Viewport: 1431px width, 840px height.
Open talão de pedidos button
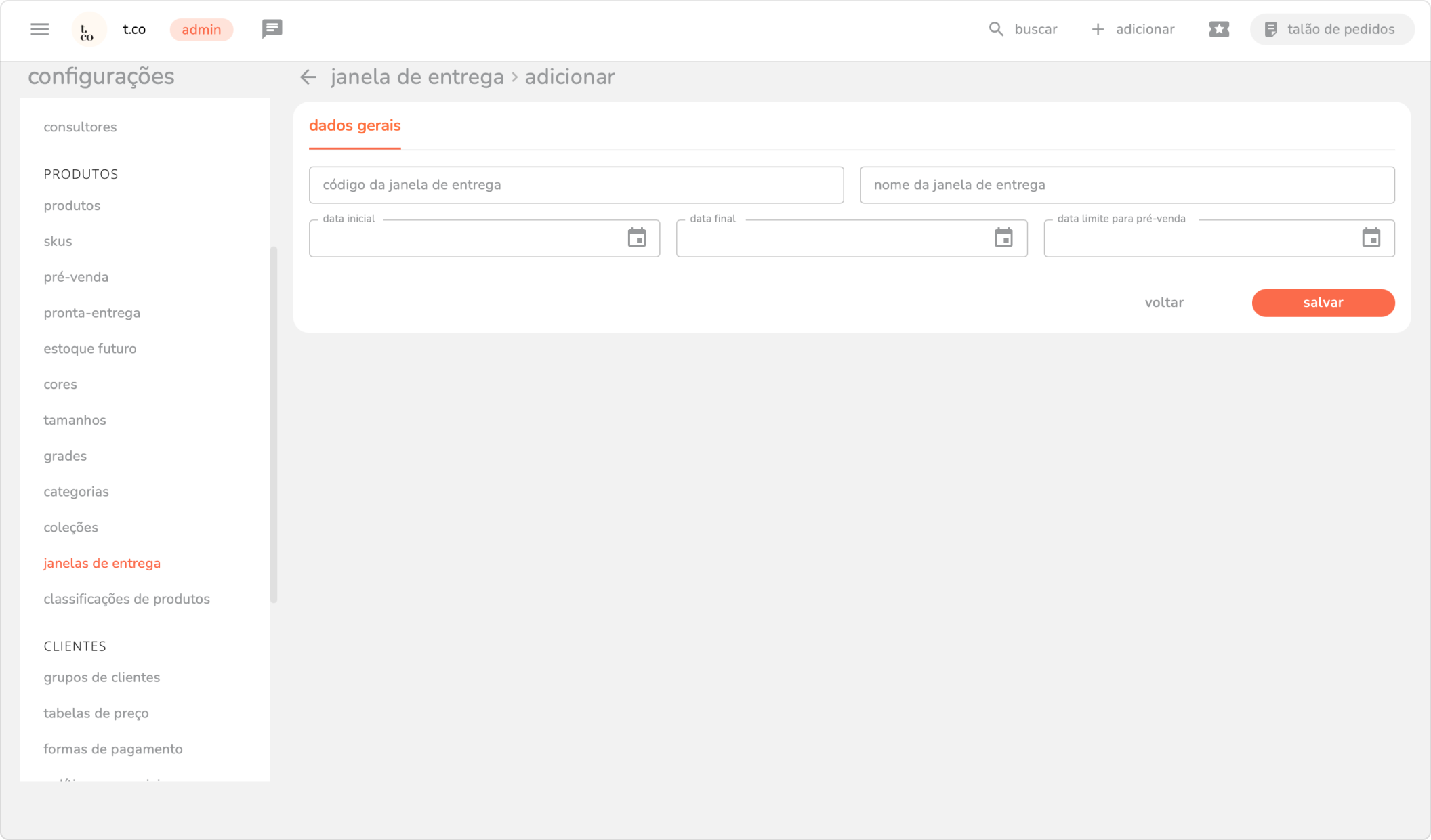(x=1331, y=29)
